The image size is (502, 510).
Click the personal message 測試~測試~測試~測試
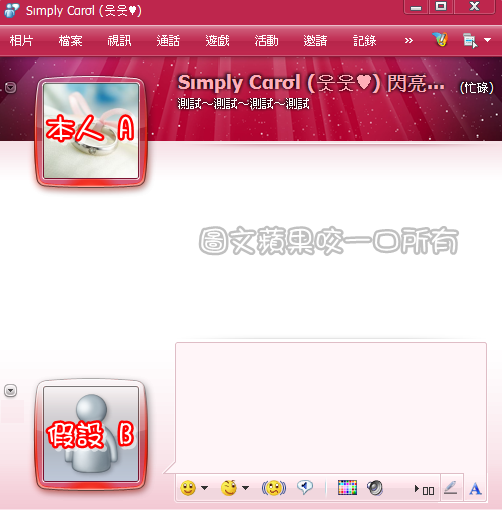click(243, 104)
